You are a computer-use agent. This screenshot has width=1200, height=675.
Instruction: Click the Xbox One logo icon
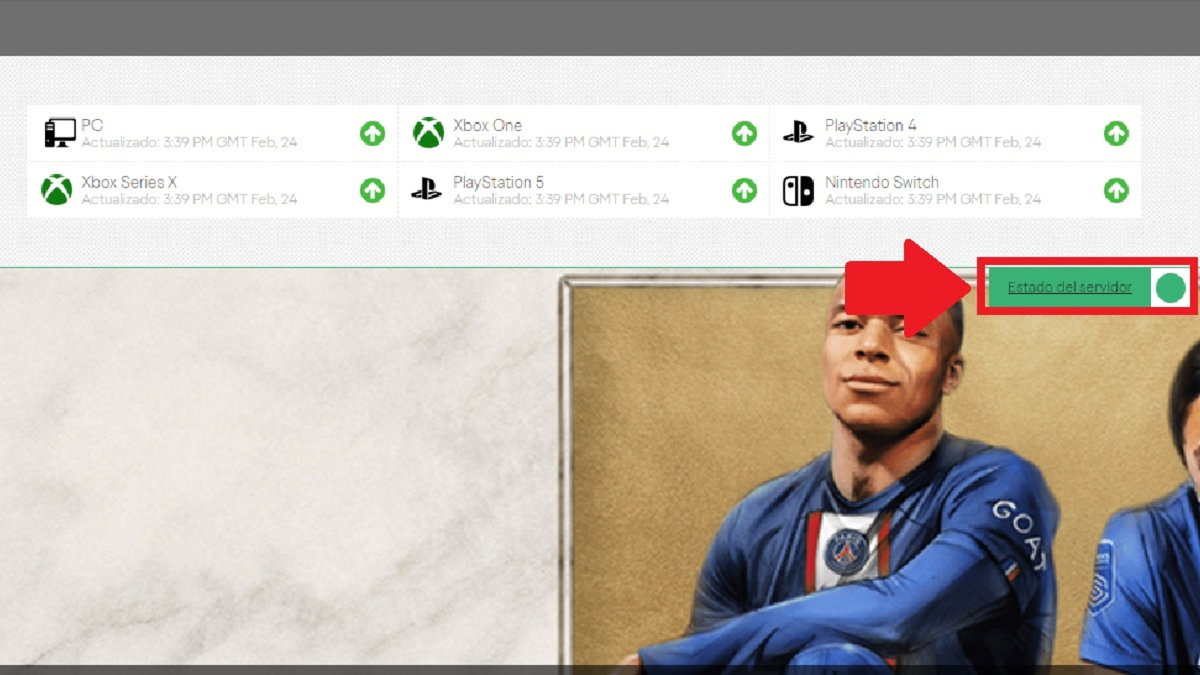pos(428,132)
